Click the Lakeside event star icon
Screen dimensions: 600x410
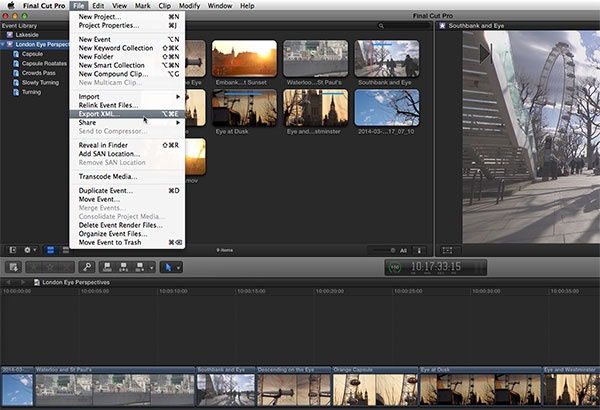pyautogui.click(x=10, y=34)
